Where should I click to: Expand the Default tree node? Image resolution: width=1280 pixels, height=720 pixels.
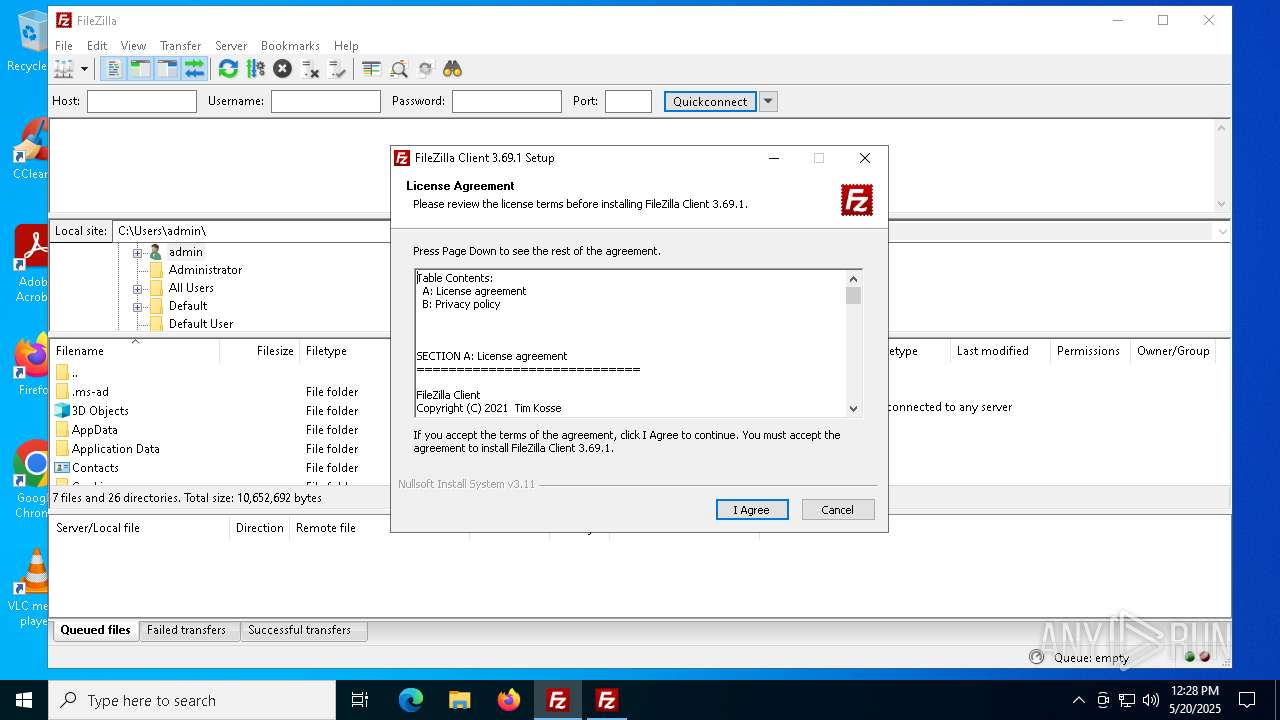(138, 306)
